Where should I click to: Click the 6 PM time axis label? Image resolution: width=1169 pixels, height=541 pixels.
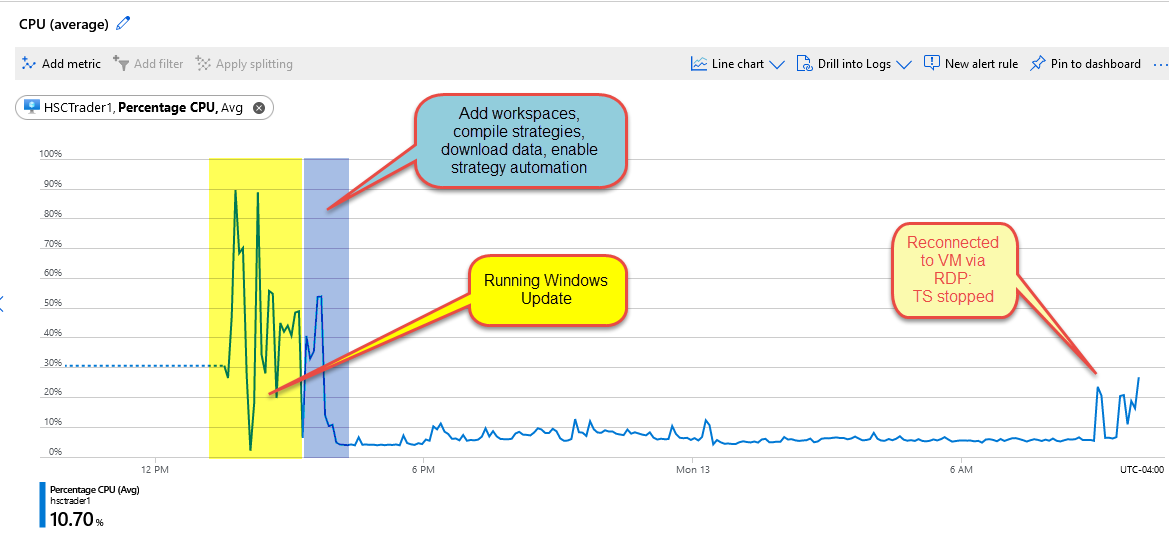click(x=423, y=469)
